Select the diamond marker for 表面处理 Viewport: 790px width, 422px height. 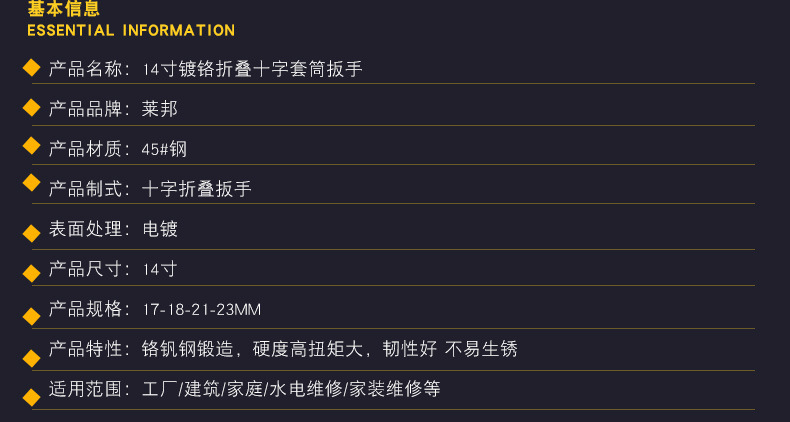click(x=32, y=234)
